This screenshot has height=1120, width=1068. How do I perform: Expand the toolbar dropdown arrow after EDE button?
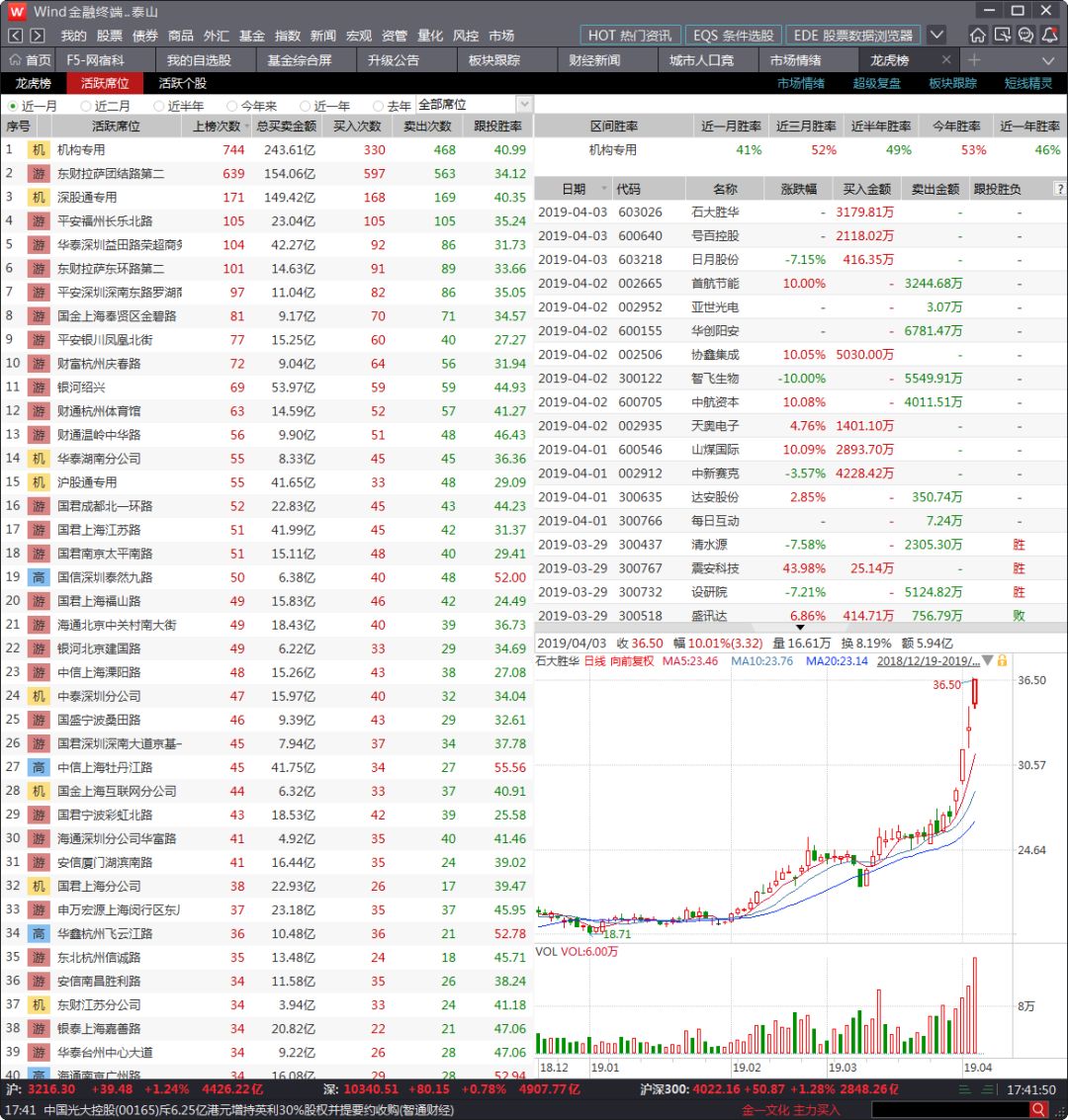click(936, 35)
